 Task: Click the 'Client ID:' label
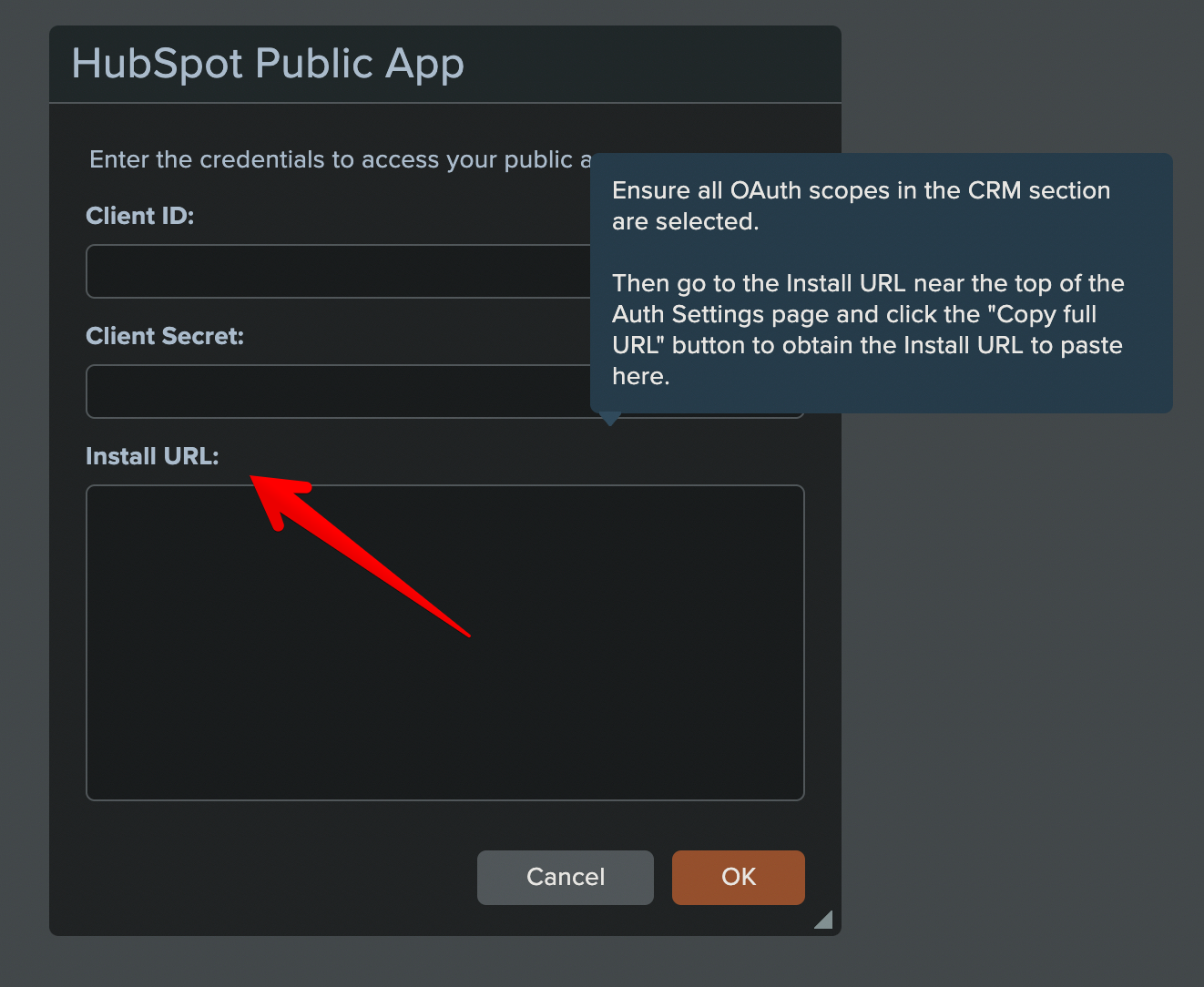pyautogui.click(x=140, y=216)
